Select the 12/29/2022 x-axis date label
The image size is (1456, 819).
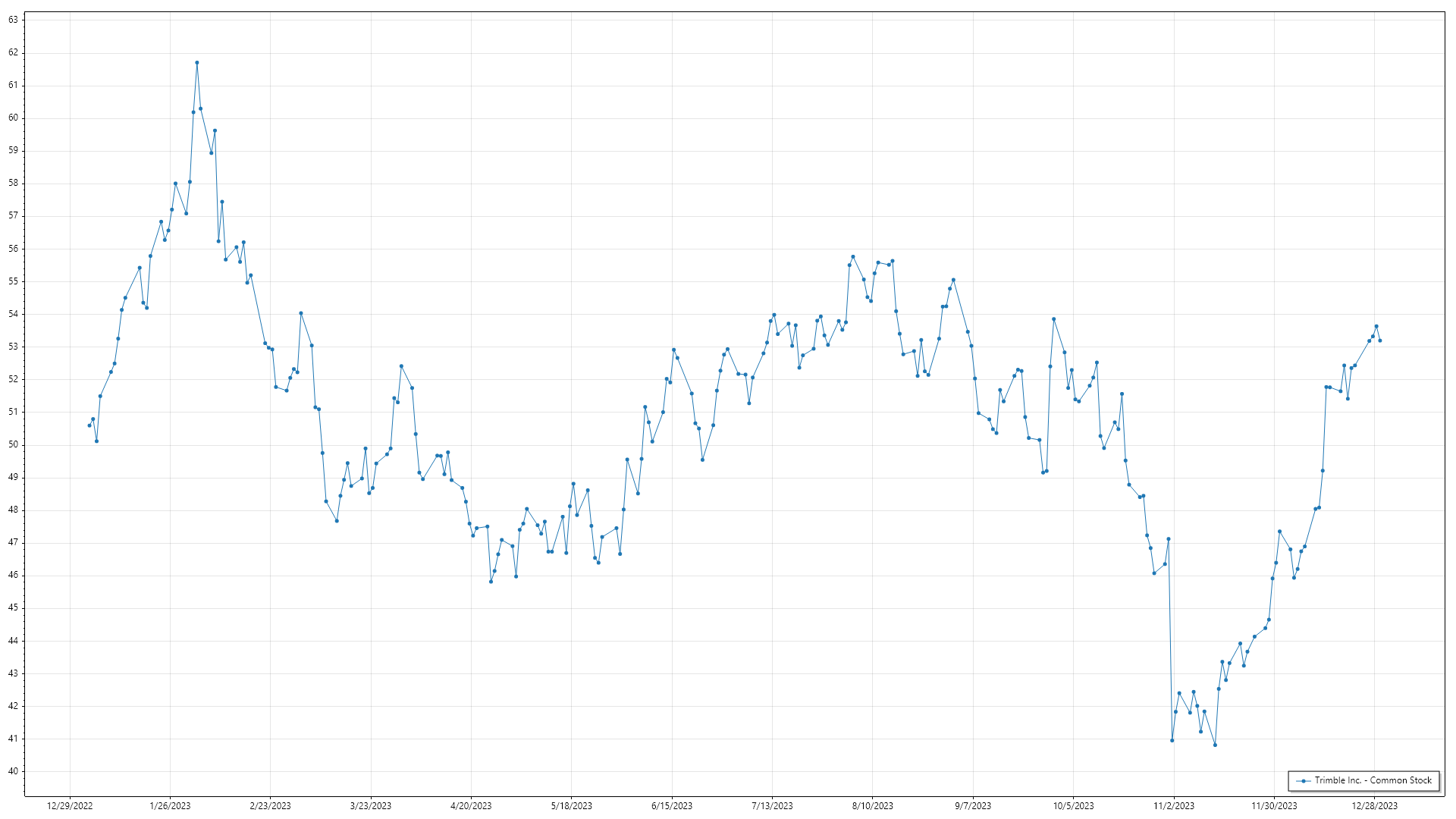pyautogui.click(x=70, y=805)
